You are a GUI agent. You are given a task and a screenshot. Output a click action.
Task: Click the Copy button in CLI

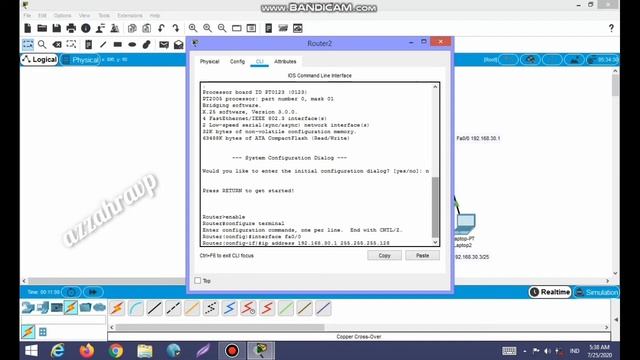(x=384, y=256)
